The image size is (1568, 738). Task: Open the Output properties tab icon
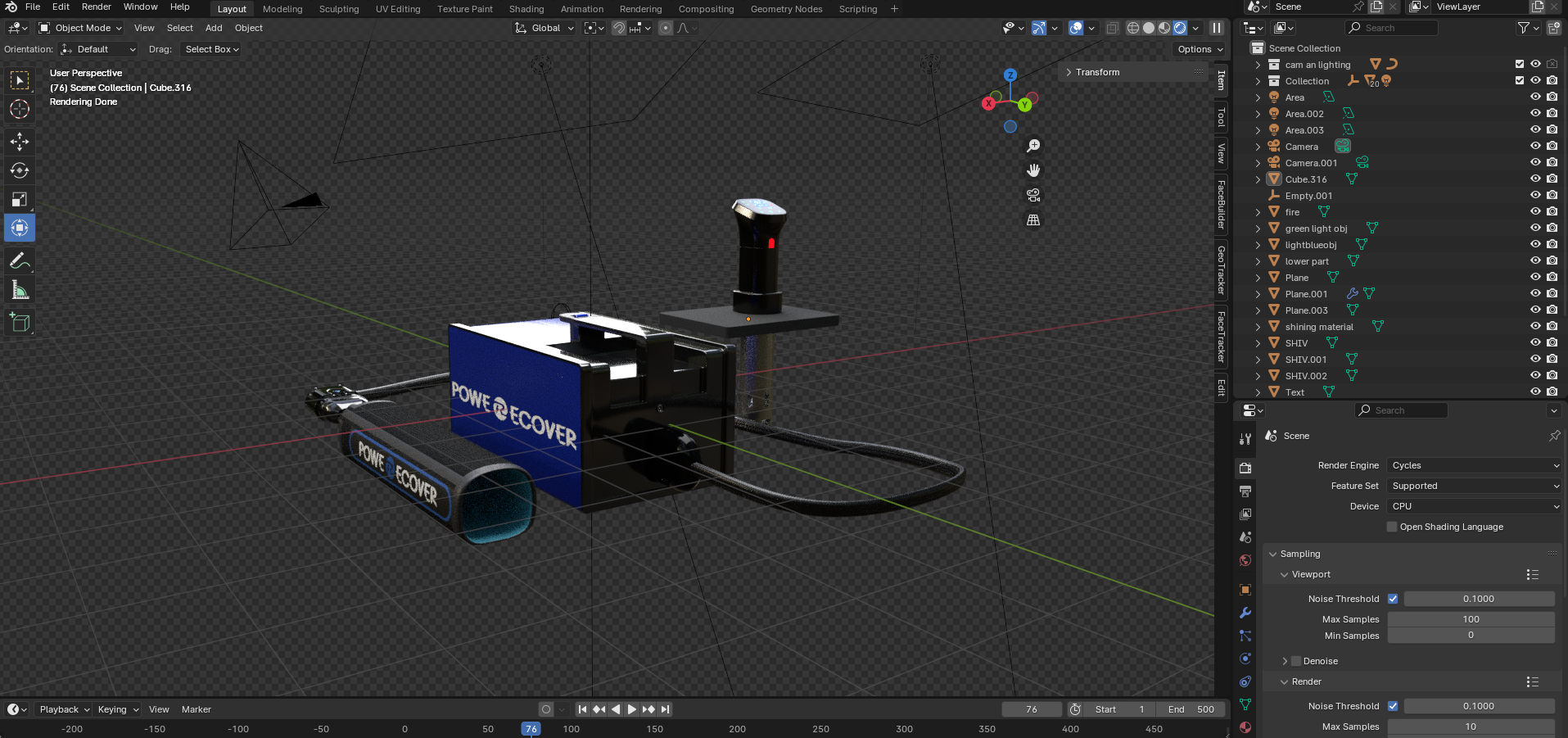click(1245, 491)
